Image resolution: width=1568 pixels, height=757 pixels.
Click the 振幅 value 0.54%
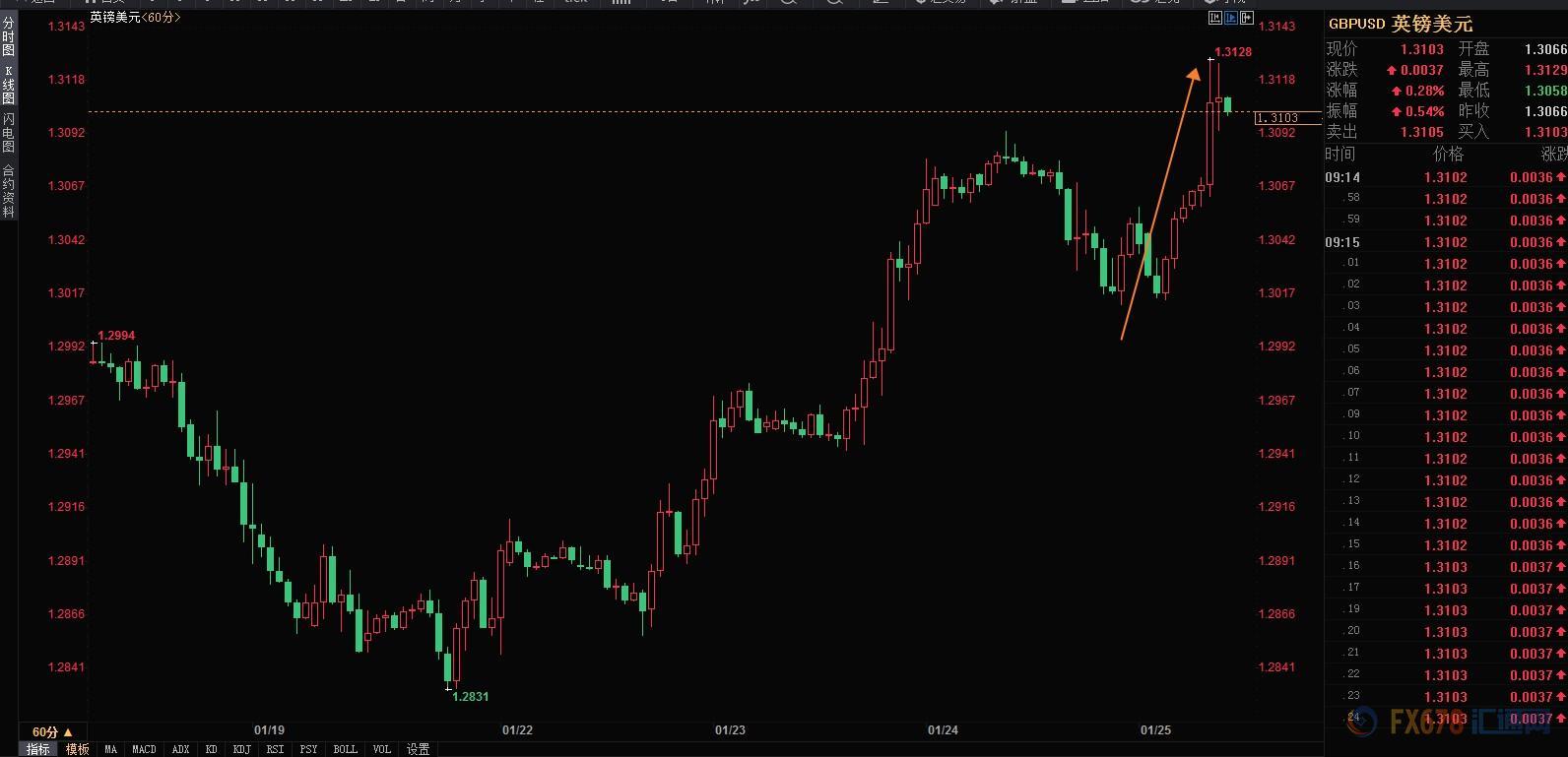[1424, 111]
